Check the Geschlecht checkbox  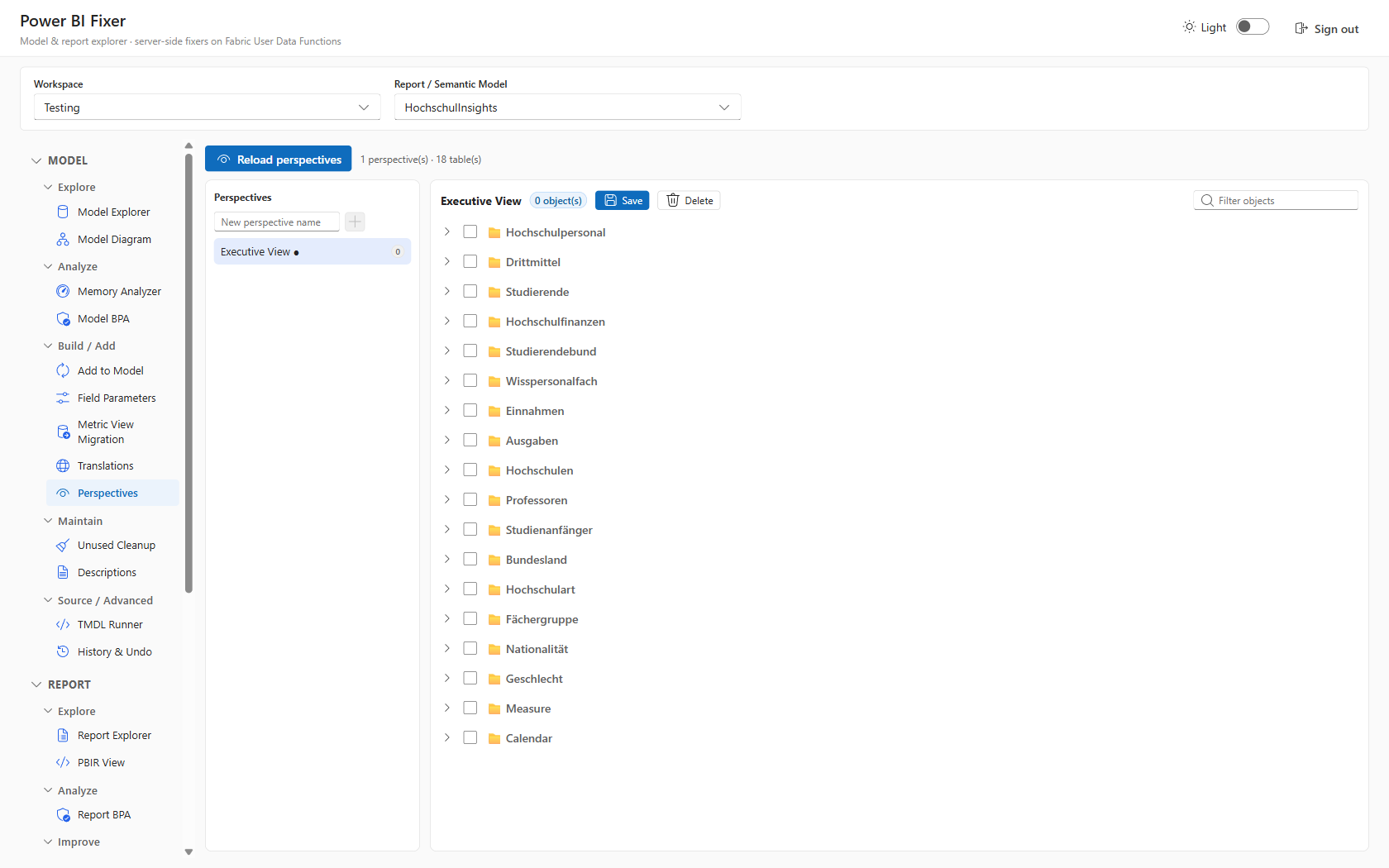(470, 678)
